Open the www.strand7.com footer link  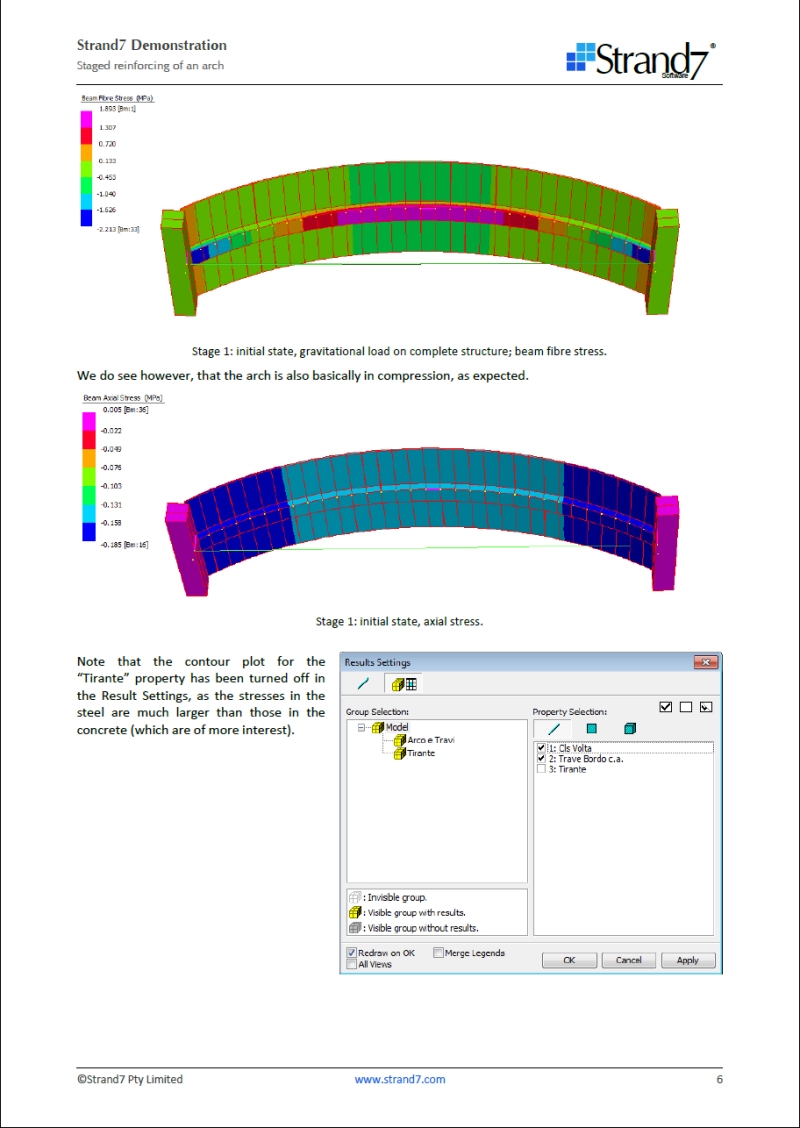point(400,1079)
